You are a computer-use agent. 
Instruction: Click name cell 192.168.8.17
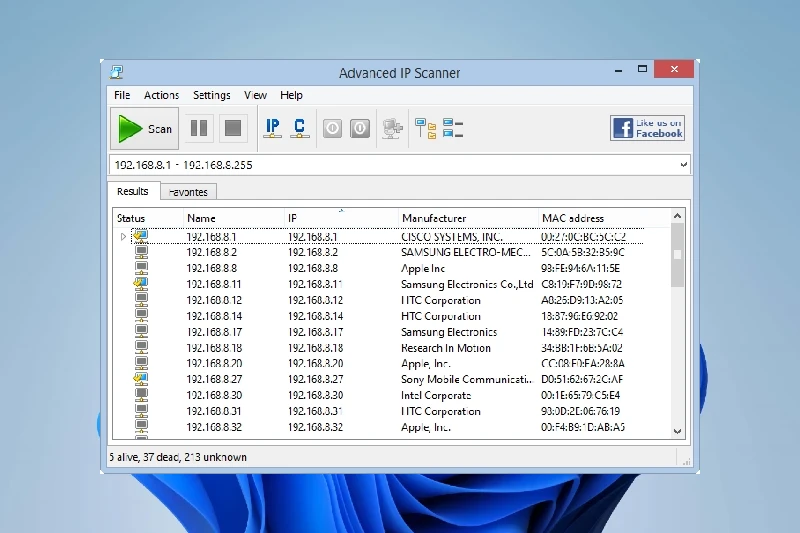tap(214, 332)
